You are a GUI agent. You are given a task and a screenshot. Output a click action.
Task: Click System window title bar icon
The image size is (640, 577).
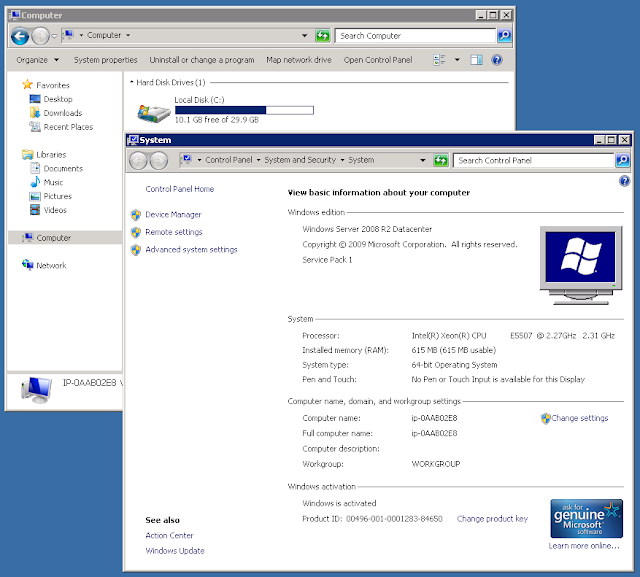pyautogui.click(x=133, y=140)
